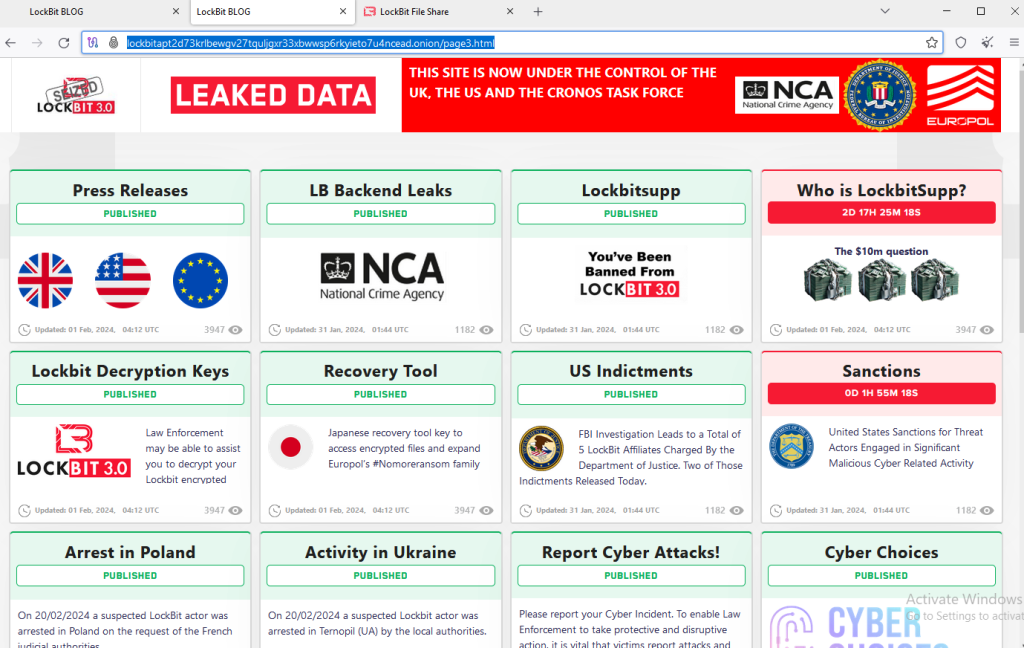The height and width of the screenshot is (648, 1024).
Task: Go back to the previous page
Action: (x=10, y=43)
